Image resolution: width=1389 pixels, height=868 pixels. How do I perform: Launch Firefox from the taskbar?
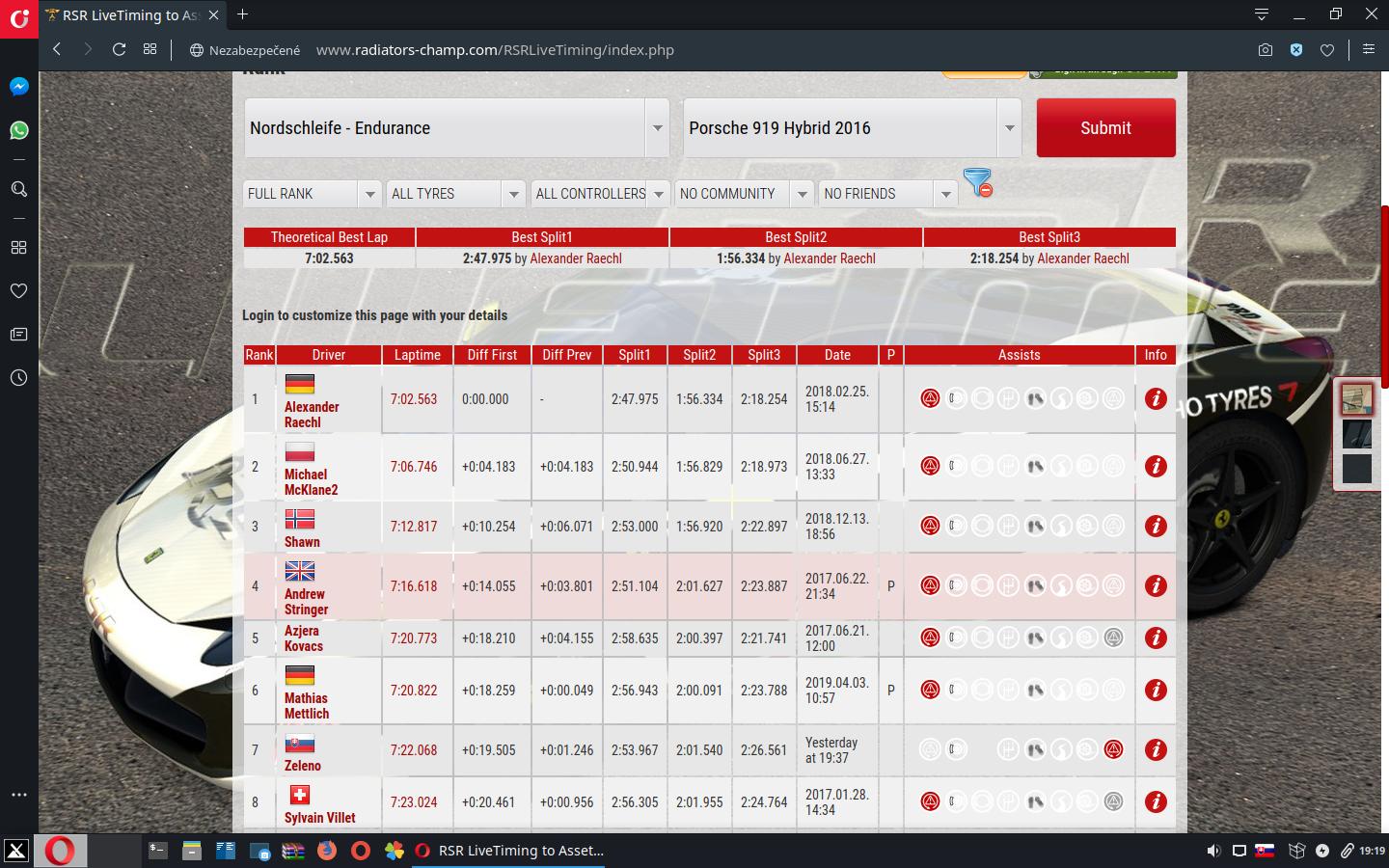coord(327,851)
